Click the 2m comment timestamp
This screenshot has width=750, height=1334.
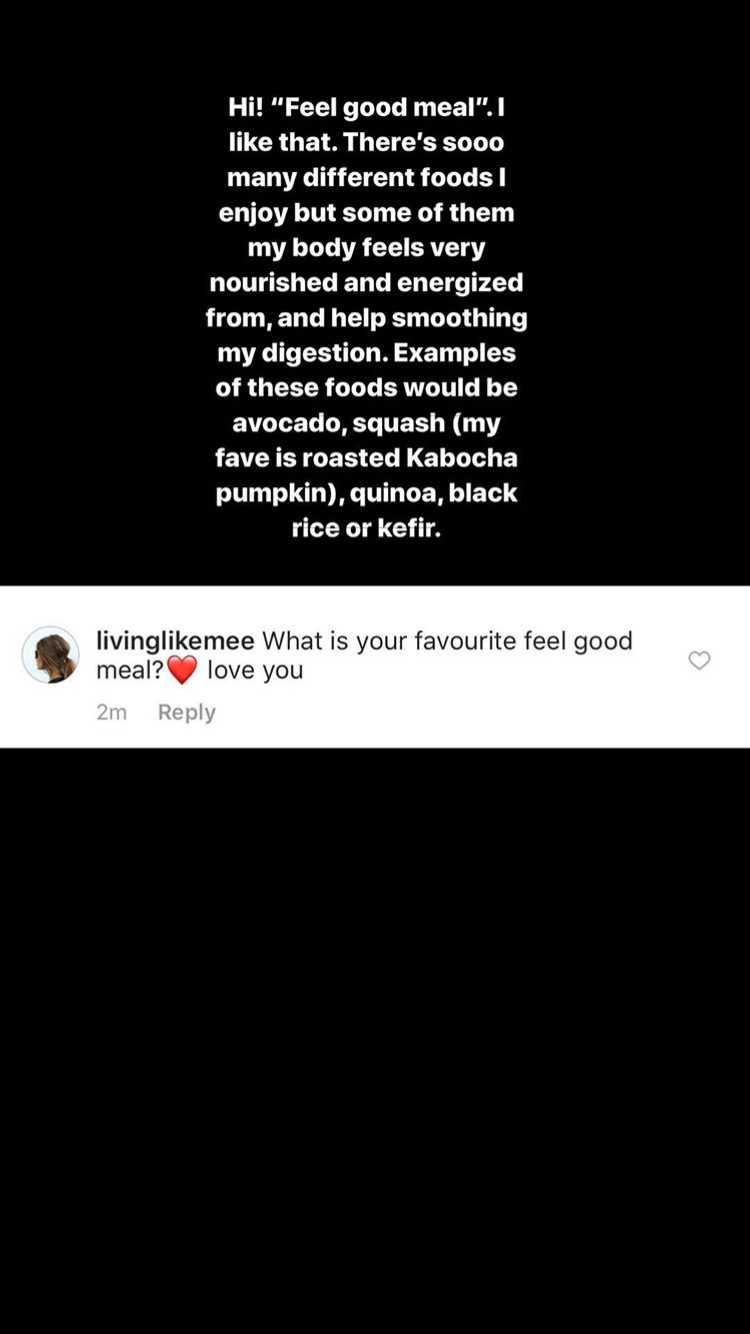[111, 712]
